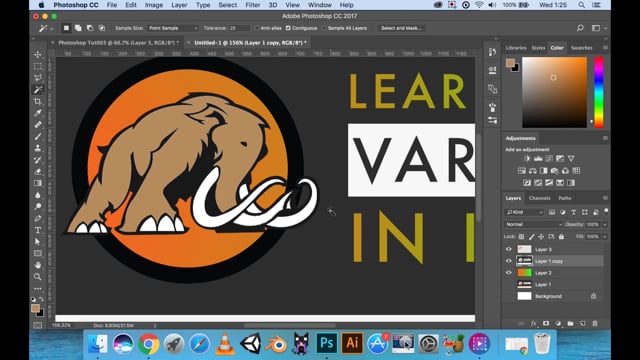The image size is (640, 360).
Task: Click the Add layer mask icon
Action: tap(546, 323)
